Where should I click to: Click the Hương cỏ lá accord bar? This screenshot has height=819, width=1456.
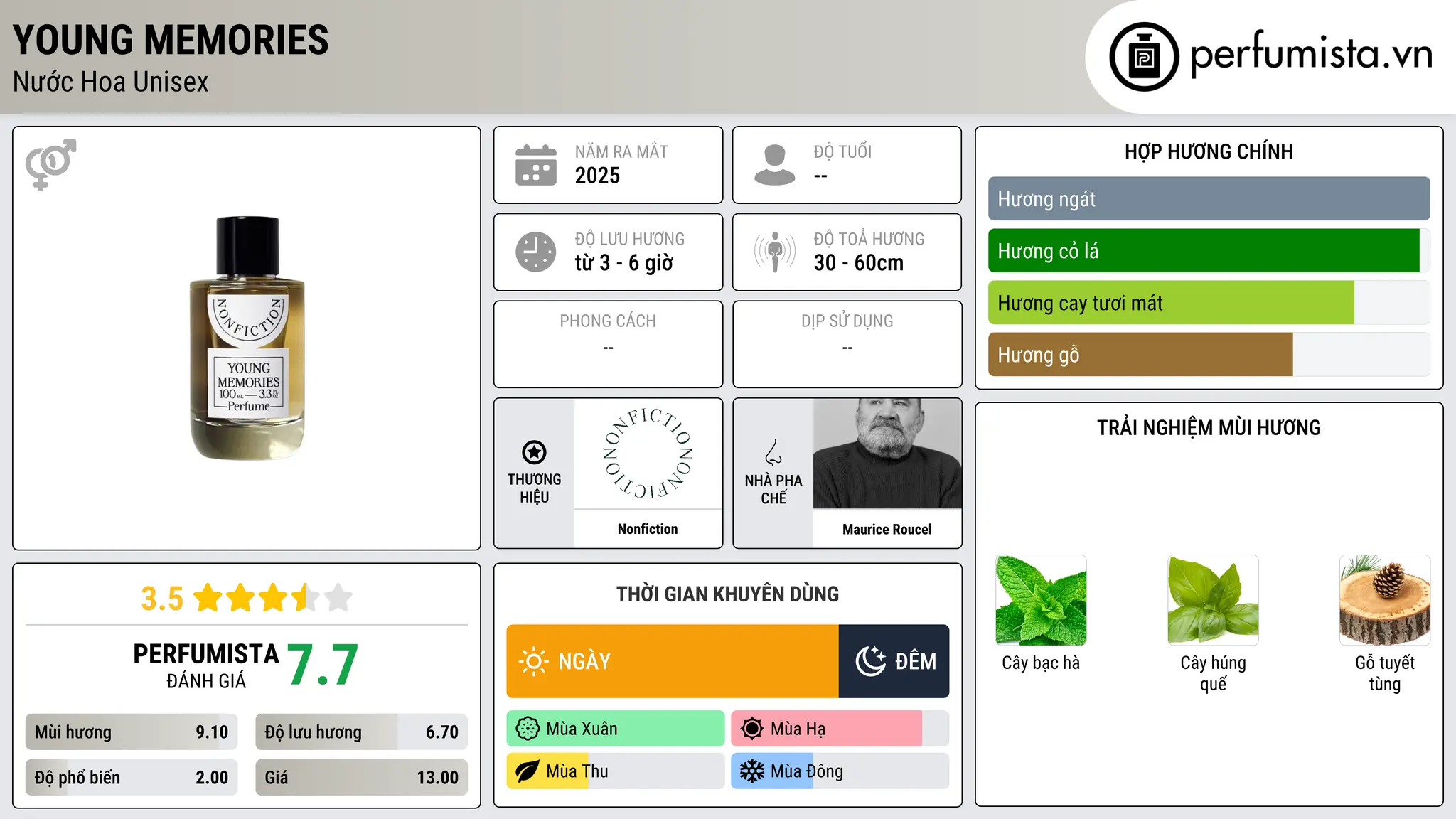[x=1209, y=251]
